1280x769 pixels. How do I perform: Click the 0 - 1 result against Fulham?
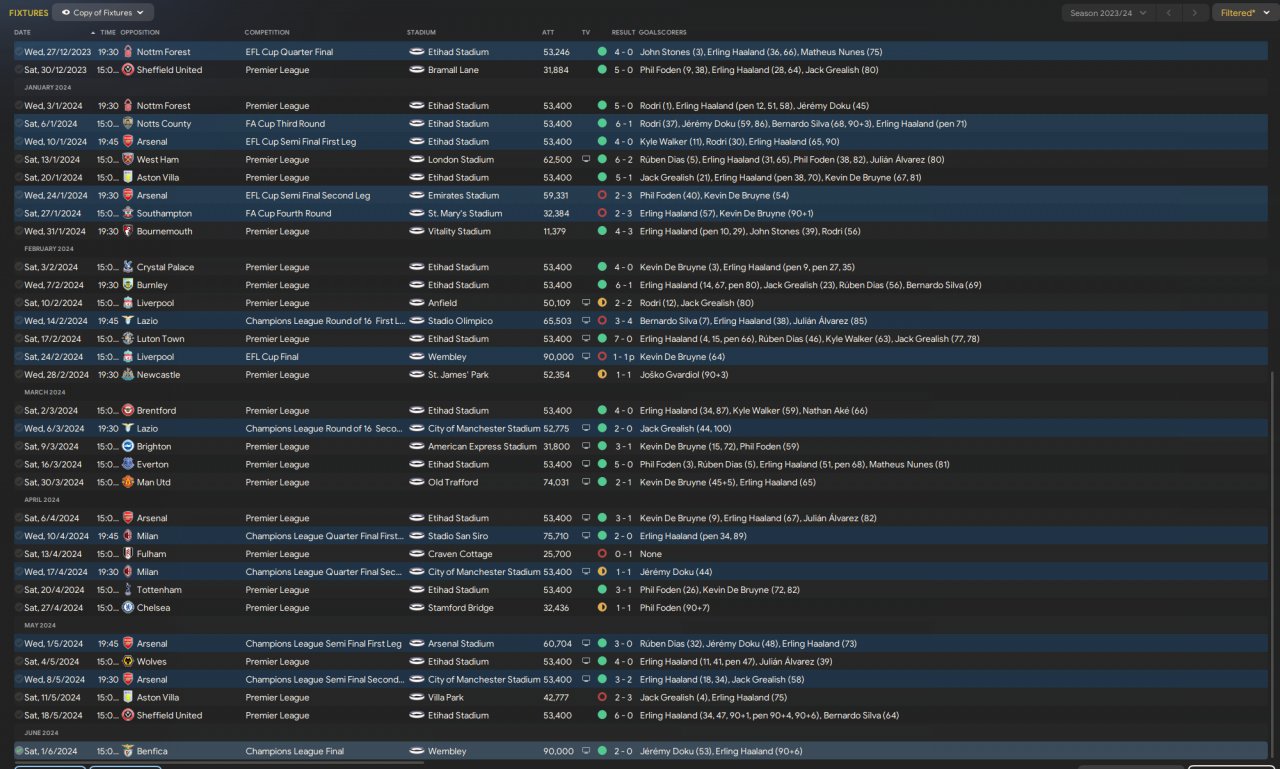coord(623,554)
